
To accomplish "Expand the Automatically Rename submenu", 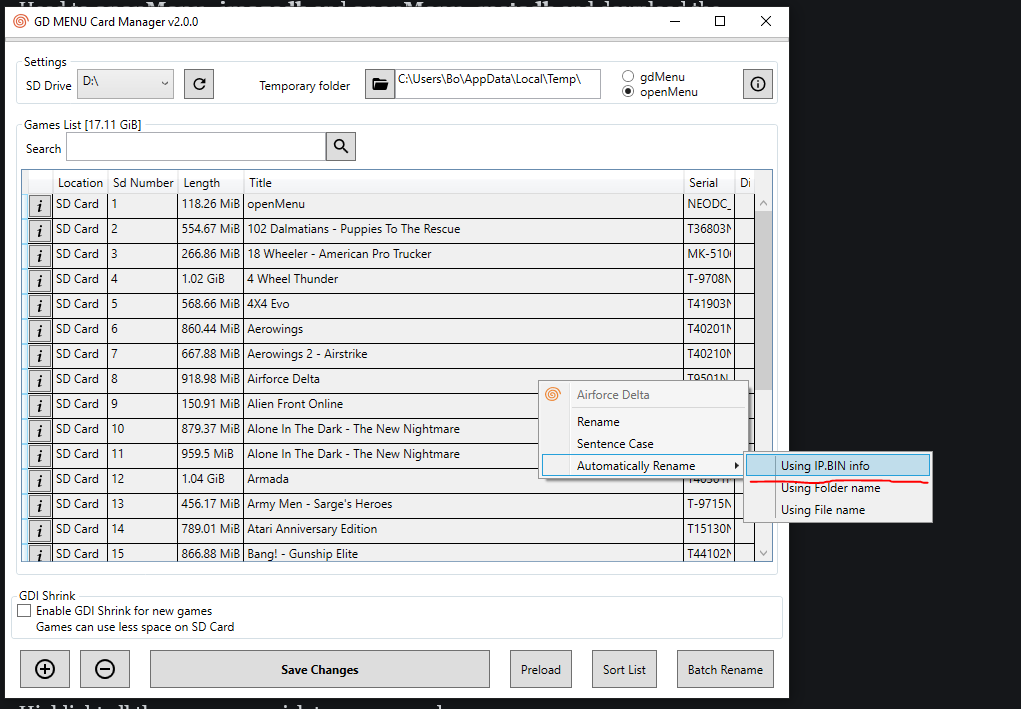I will coord(640,464).
